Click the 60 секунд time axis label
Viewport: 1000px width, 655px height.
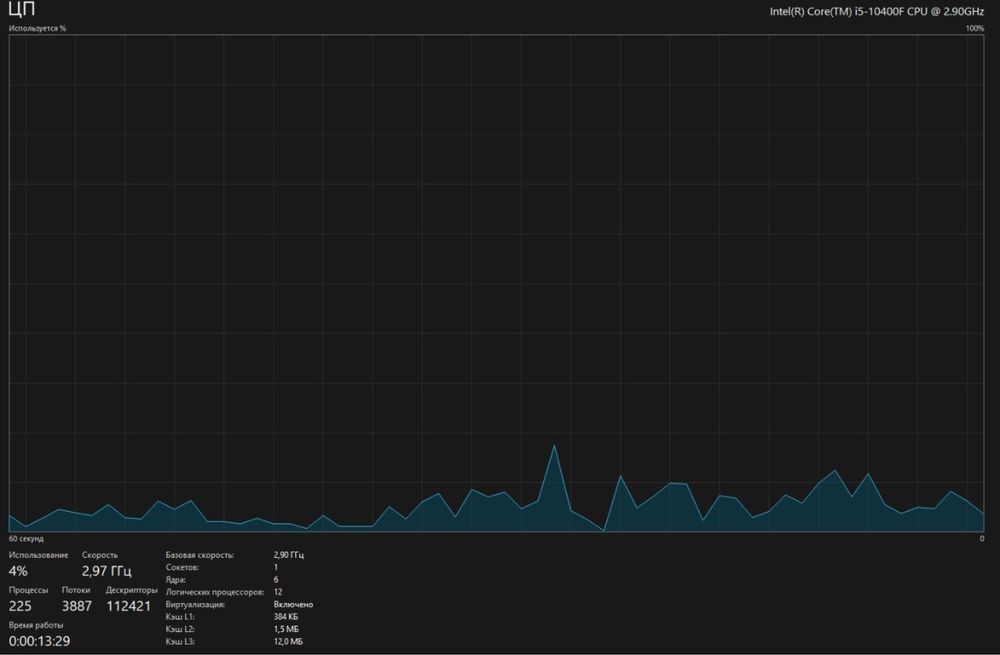point(26,539)
